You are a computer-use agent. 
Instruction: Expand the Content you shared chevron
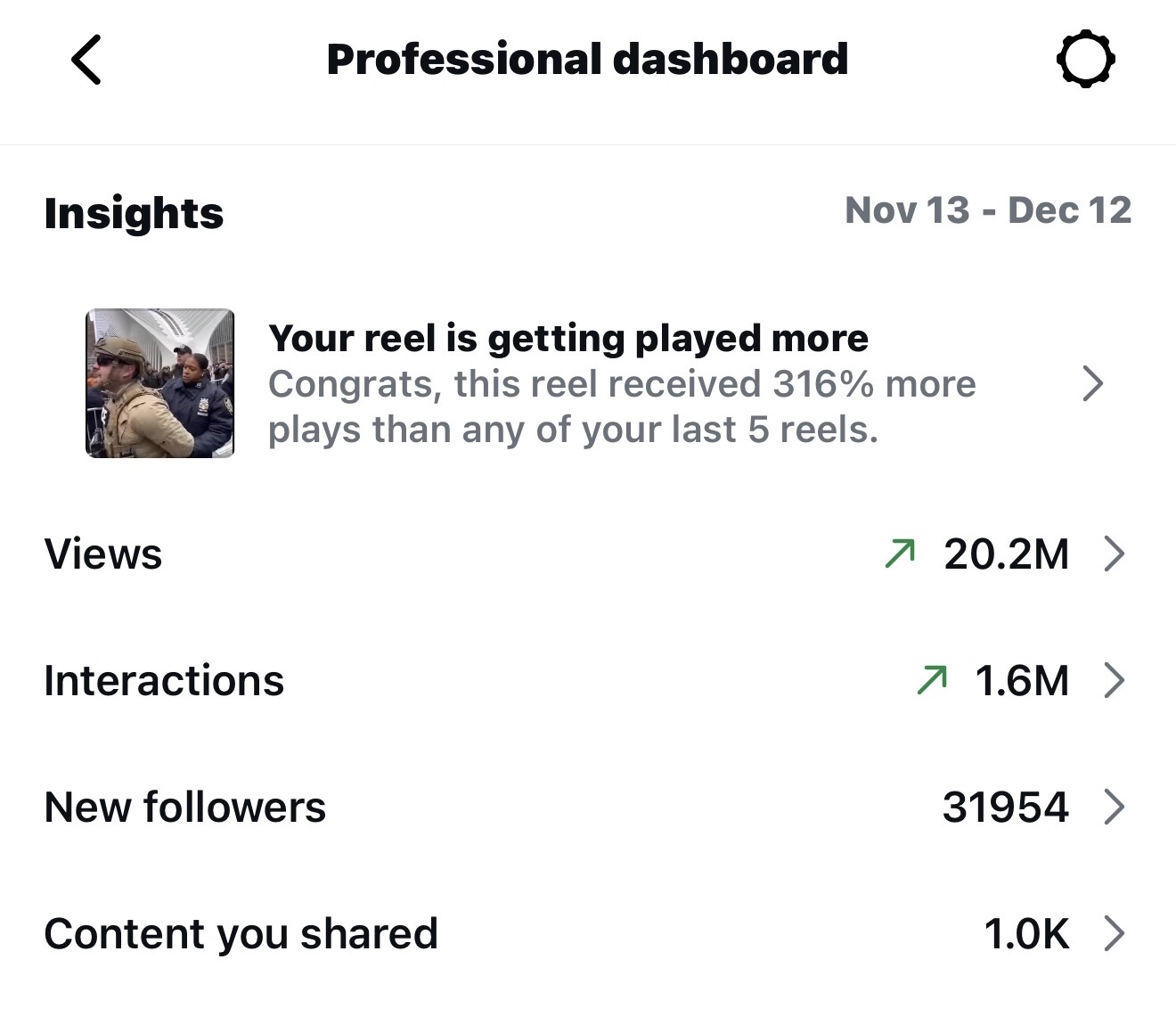[x=1114, y=933]
